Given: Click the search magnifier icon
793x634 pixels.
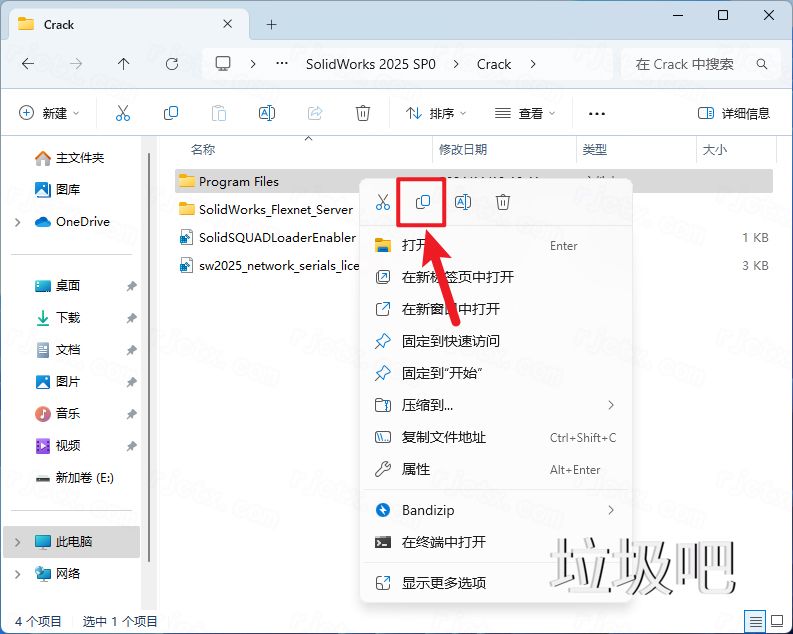Looking at the screenshot, I should (762, 64).
